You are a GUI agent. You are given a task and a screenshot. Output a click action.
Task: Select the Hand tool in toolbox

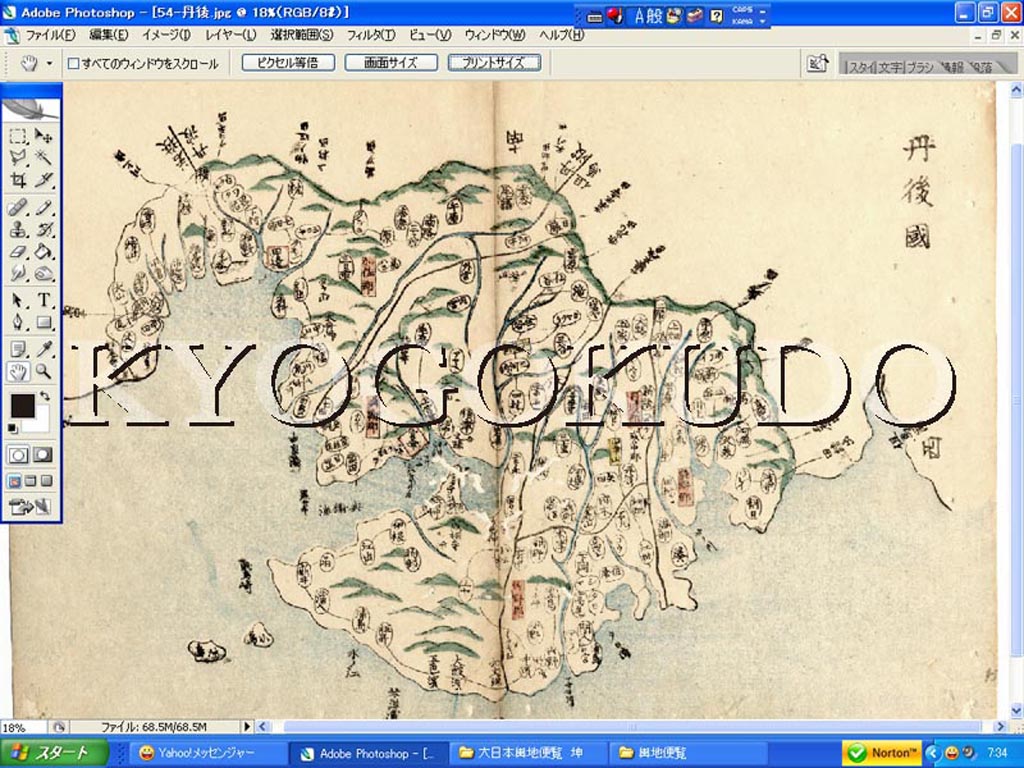pyautogui.click(x=18, y=372)
